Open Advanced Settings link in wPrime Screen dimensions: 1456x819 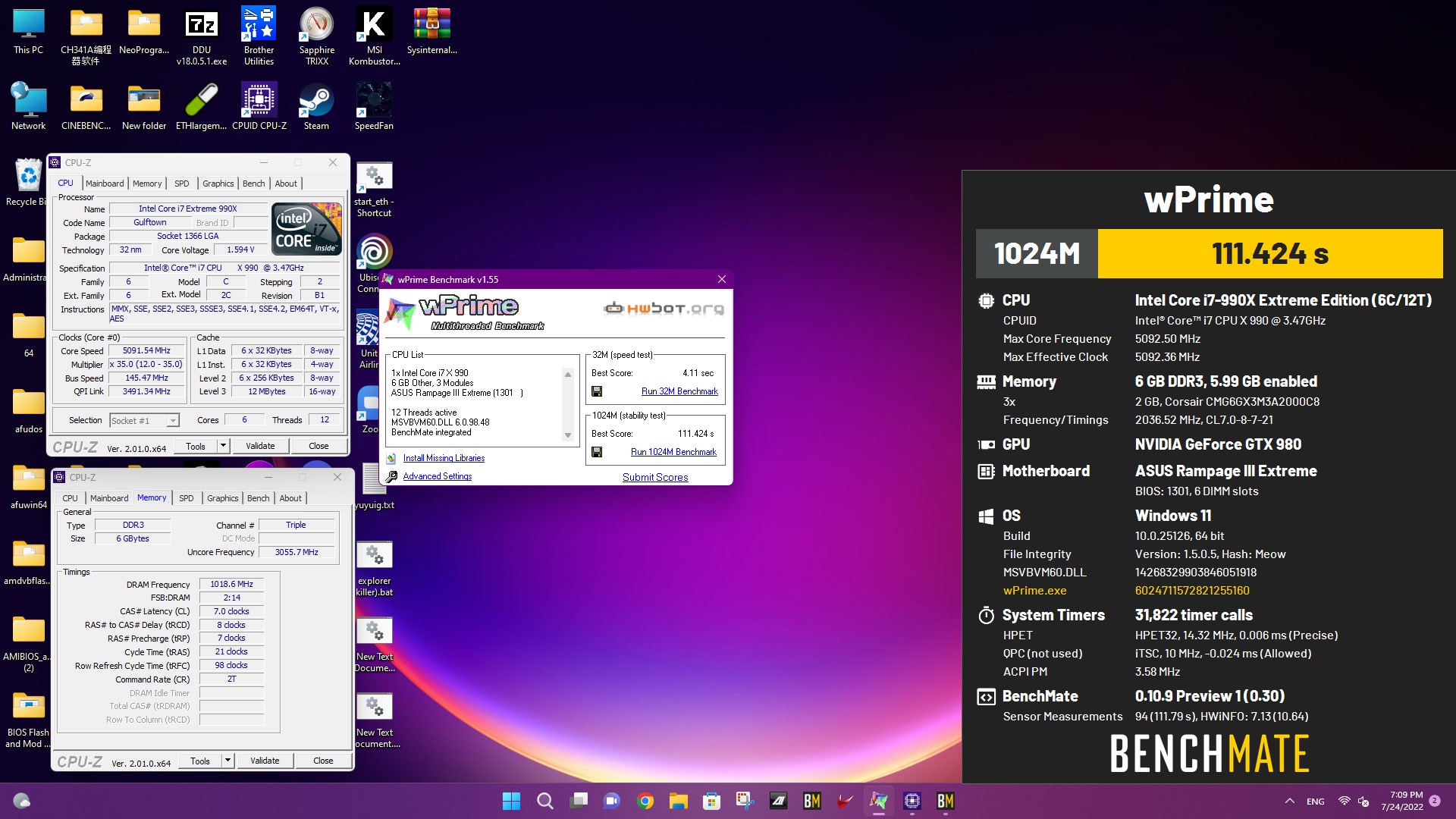pyautogui.click(x=438, y=476)
